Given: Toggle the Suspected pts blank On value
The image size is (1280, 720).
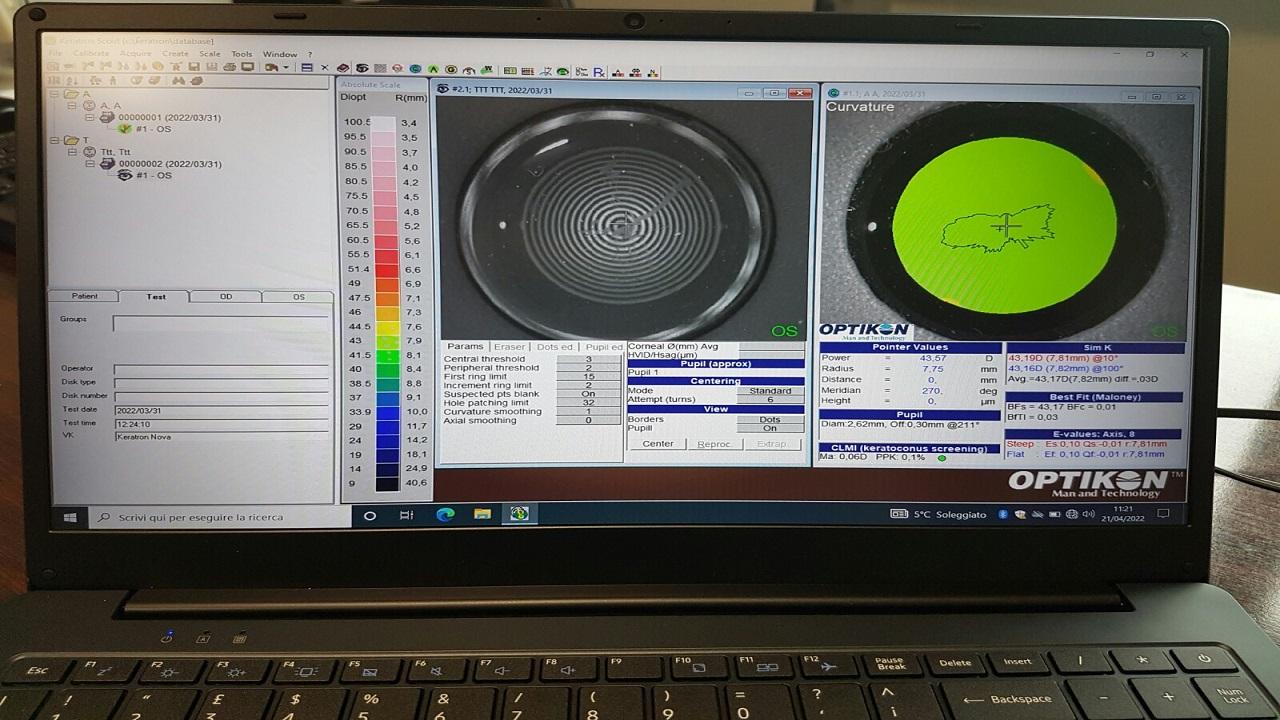Looking at the screenshot, I should coord(589,394).
